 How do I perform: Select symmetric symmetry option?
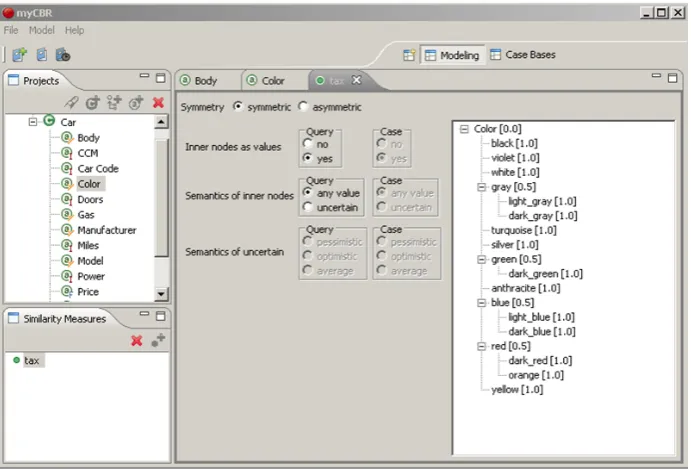point(238,107)
